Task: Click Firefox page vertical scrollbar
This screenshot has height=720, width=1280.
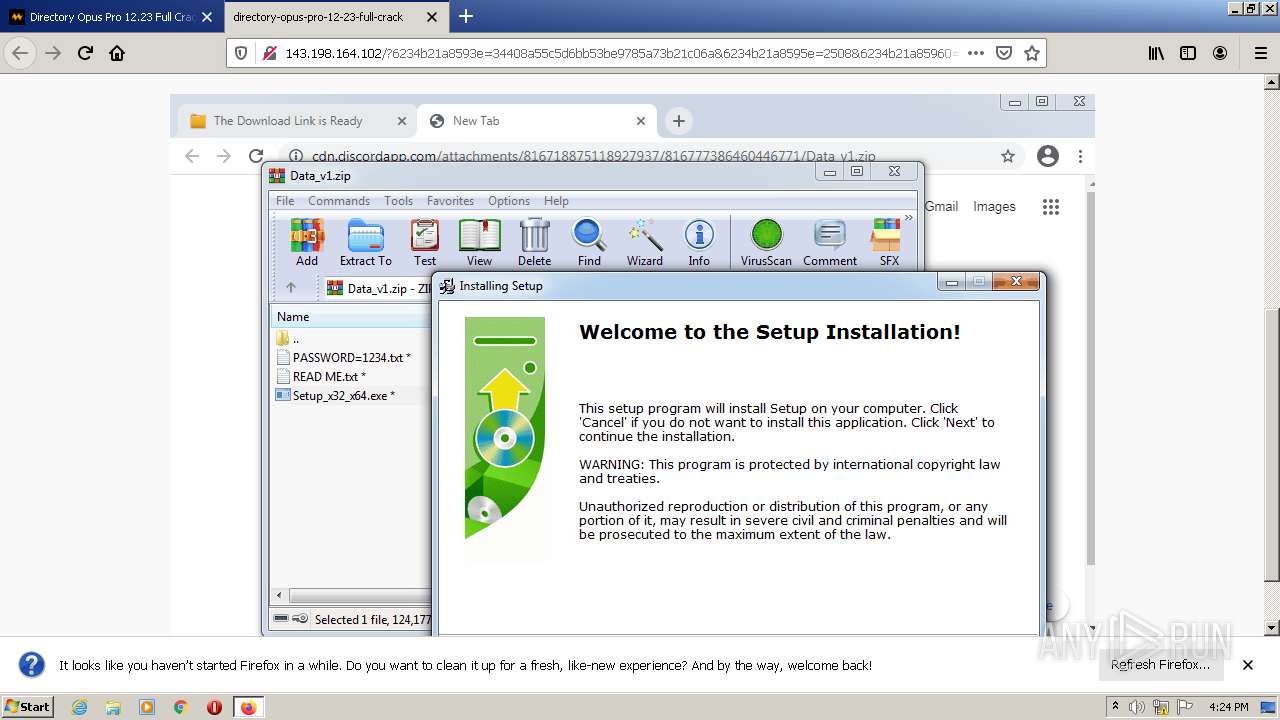Action: (1272, 445)
